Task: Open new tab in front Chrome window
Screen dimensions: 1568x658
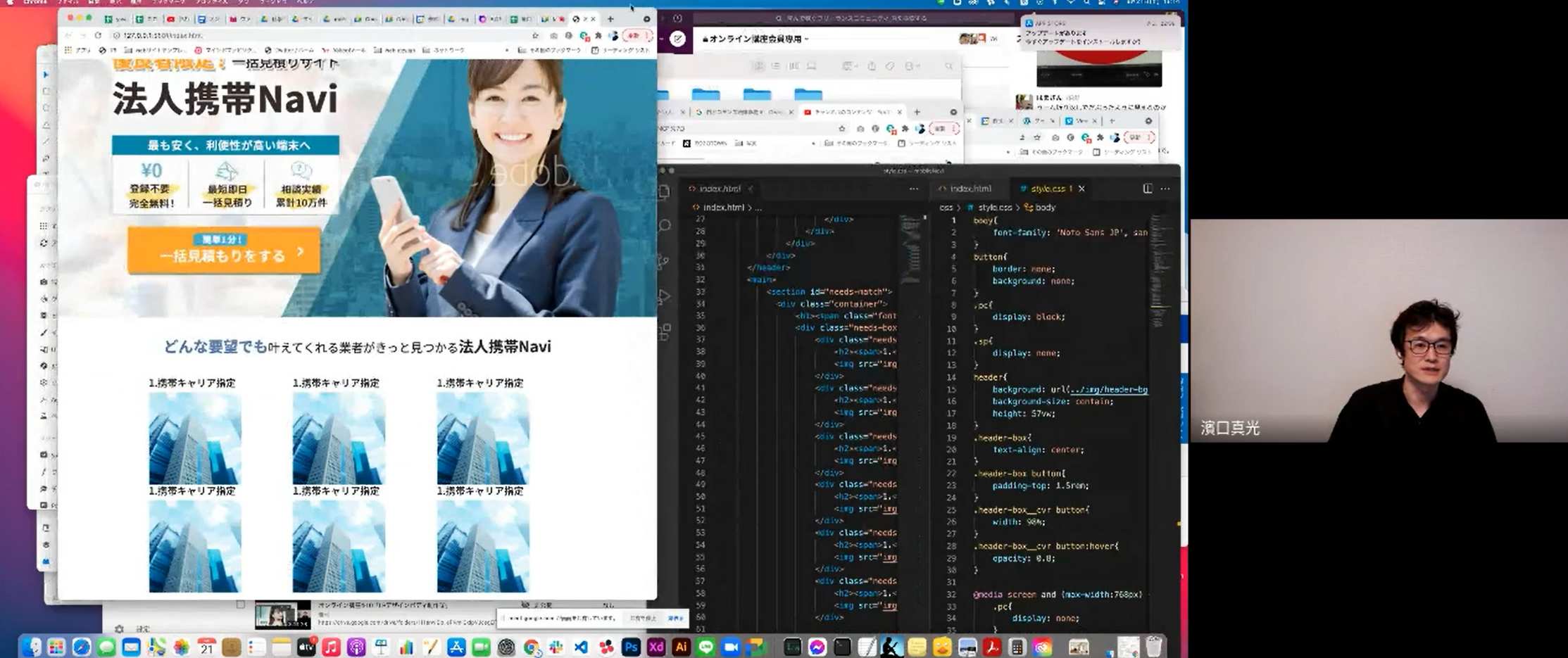Action: point(610,19)
